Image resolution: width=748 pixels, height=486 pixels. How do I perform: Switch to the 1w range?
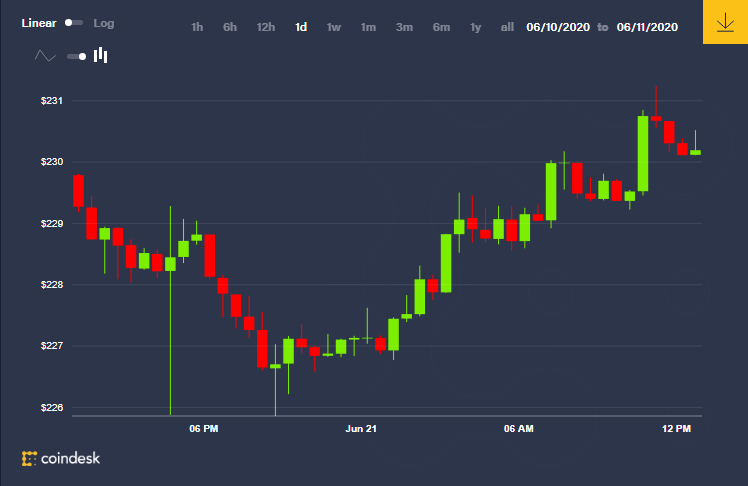pyautogui.click(x=334, y=27)
